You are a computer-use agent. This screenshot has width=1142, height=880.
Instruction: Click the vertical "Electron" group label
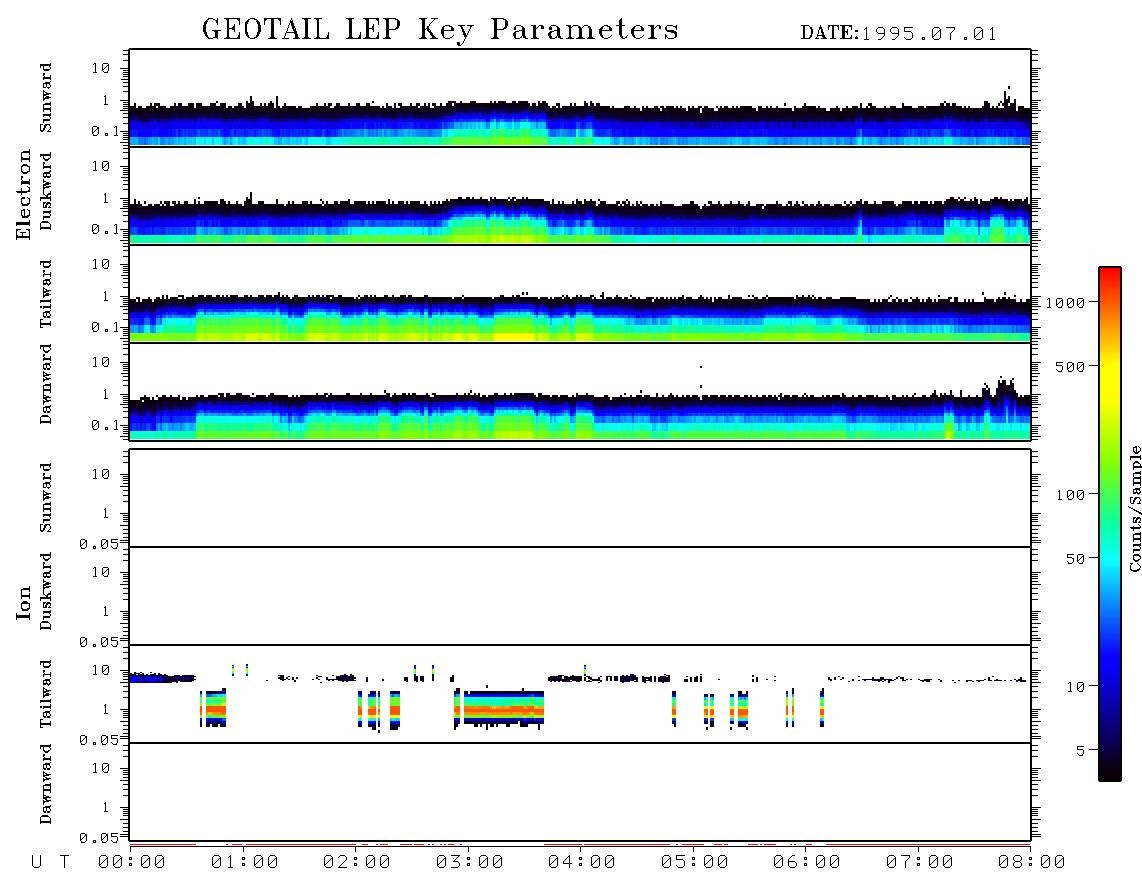tap(23, 195)
